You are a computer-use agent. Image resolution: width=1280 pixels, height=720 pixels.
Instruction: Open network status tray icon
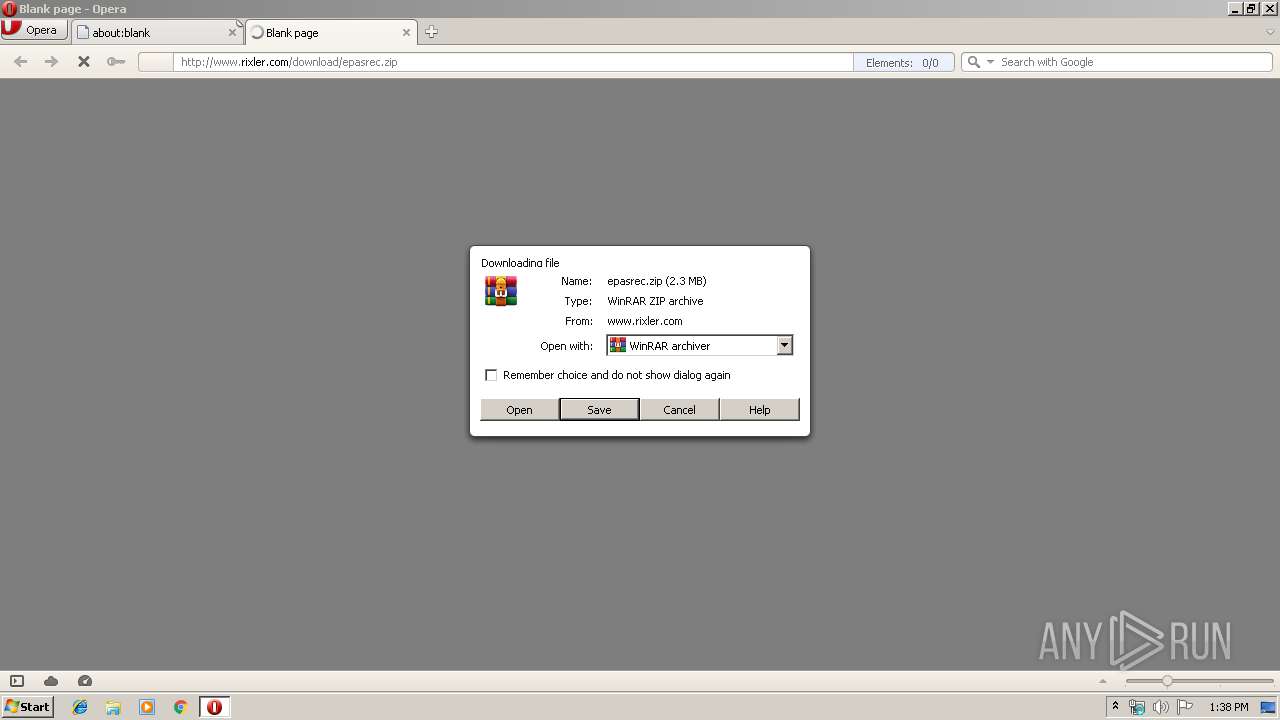click(1137, 707)
